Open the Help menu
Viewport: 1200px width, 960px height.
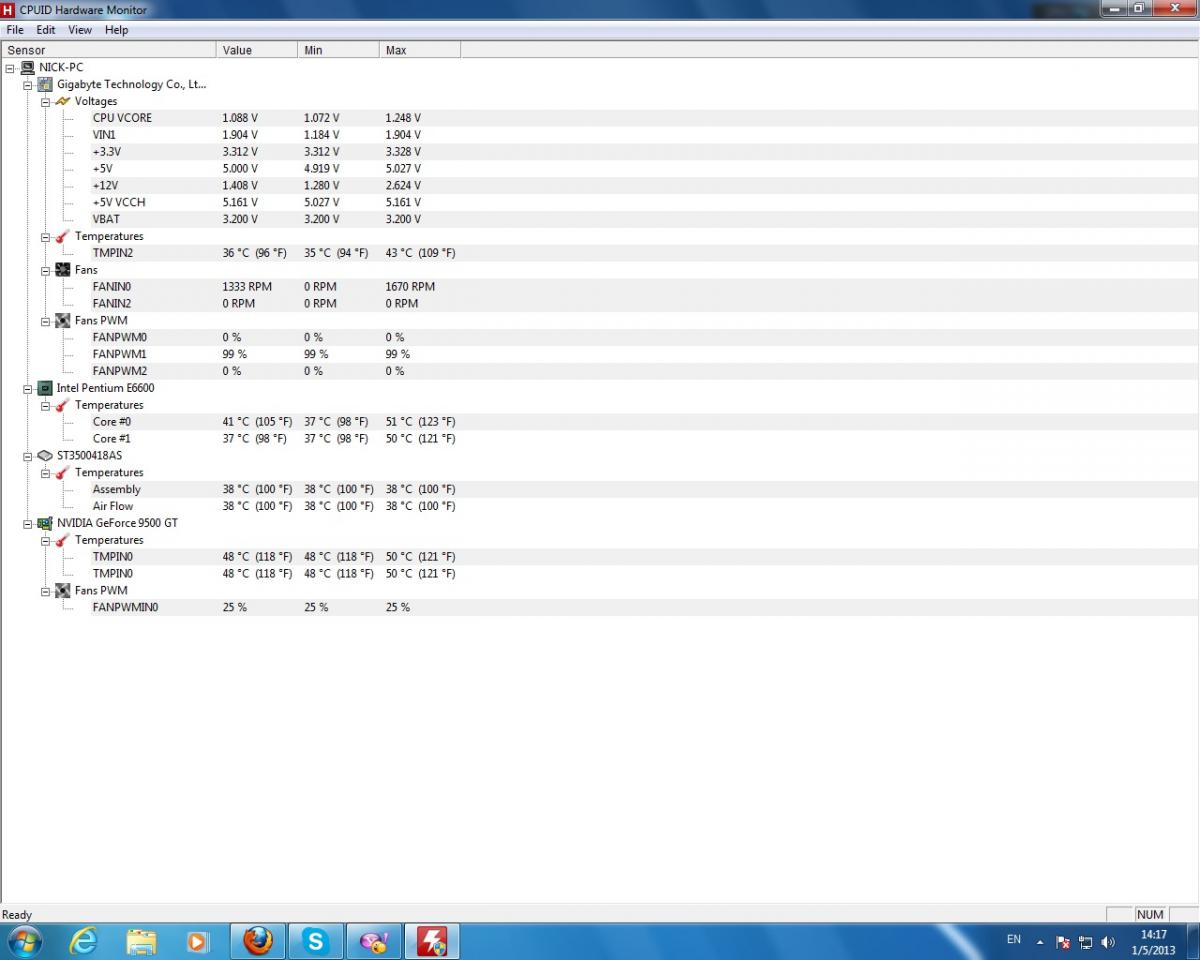point(117,30)
